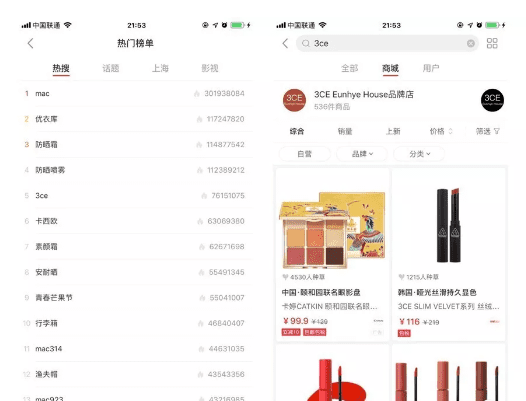Open the CATKIN eyeshadow palette image
Viewport: 526px width, 401px height.
(332, 230)
